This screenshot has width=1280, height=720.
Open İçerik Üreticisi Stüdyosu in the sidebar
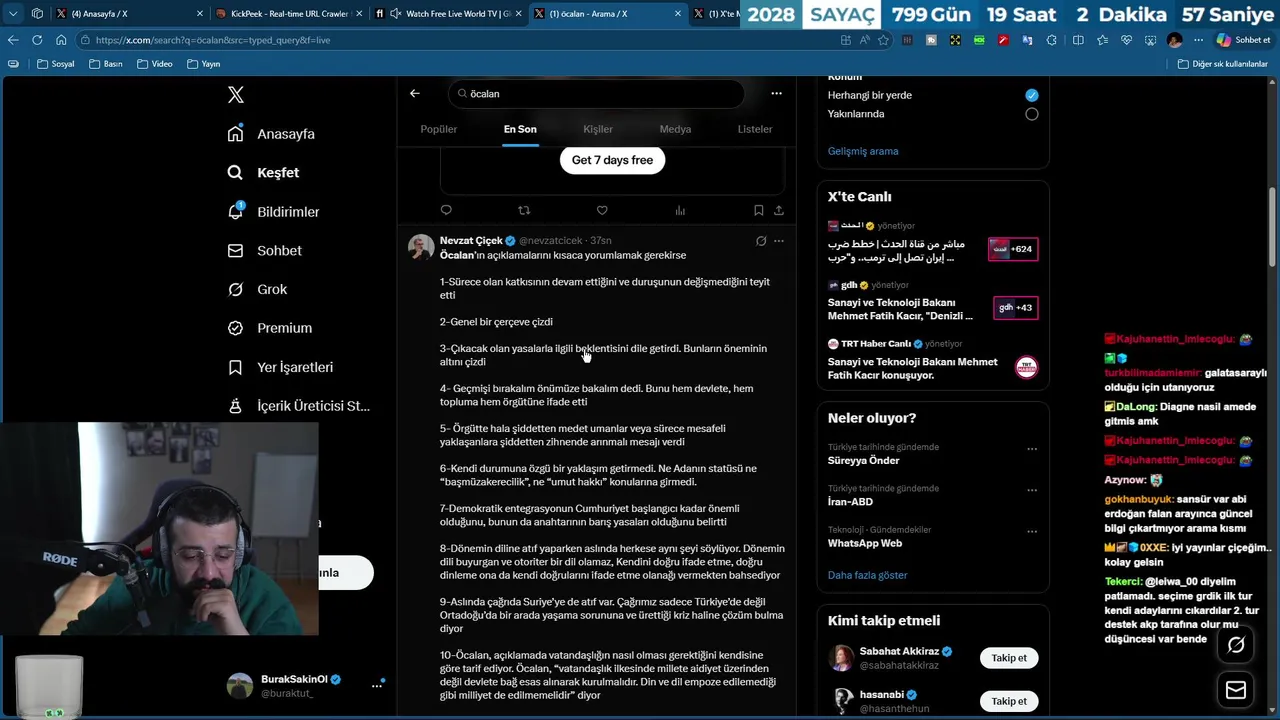298,406
